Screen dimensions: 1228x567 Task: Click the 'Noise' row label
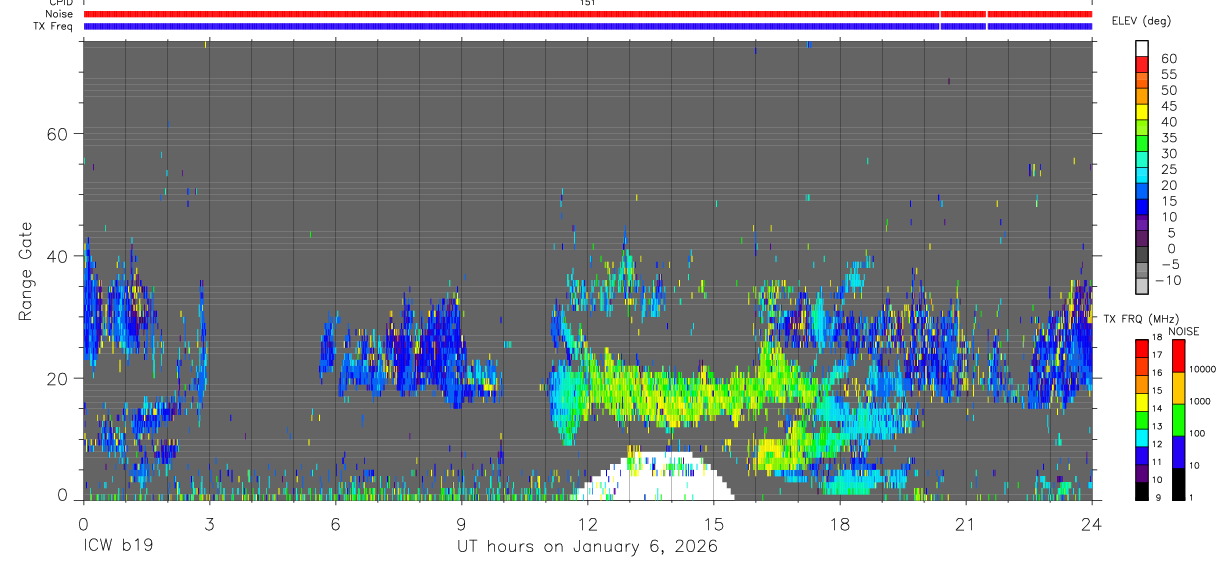tap(58, 14)
